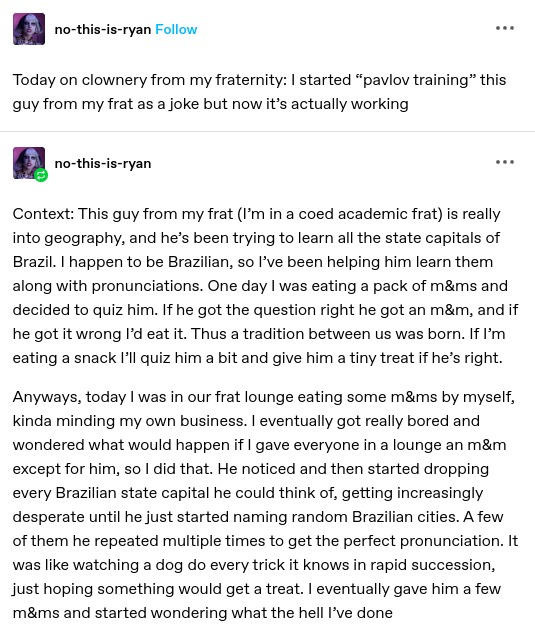Visit no-this-is-ryan blog from the top username

pos(103,29)
